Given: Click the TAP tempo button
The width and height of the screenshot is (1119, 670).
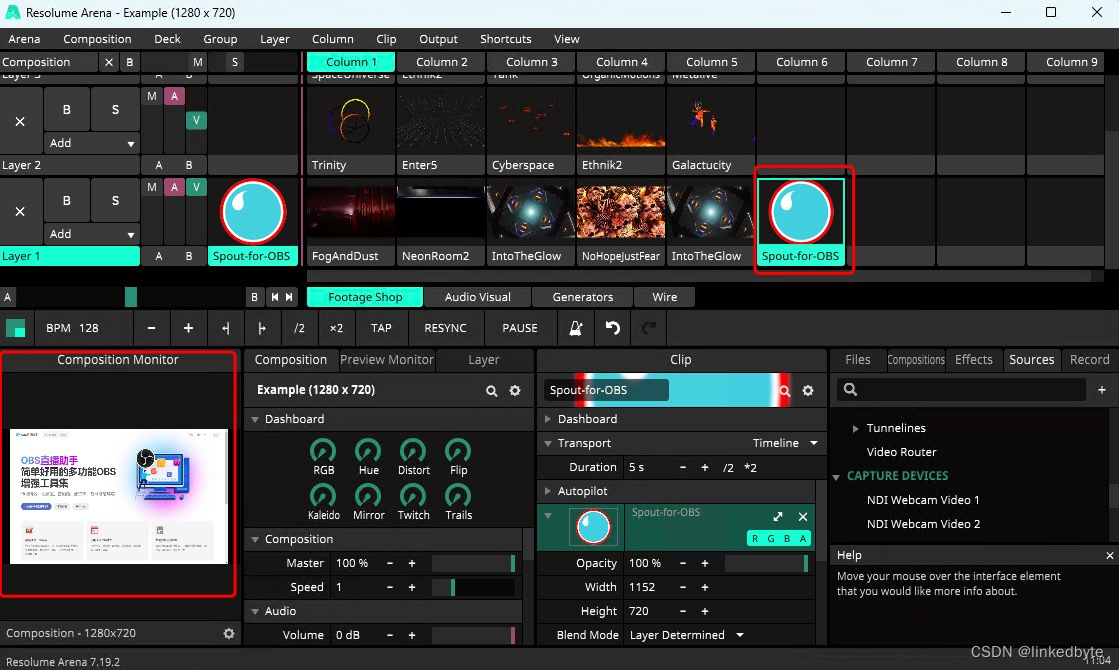Looking at the screenshot, I should tap(381, 328).
